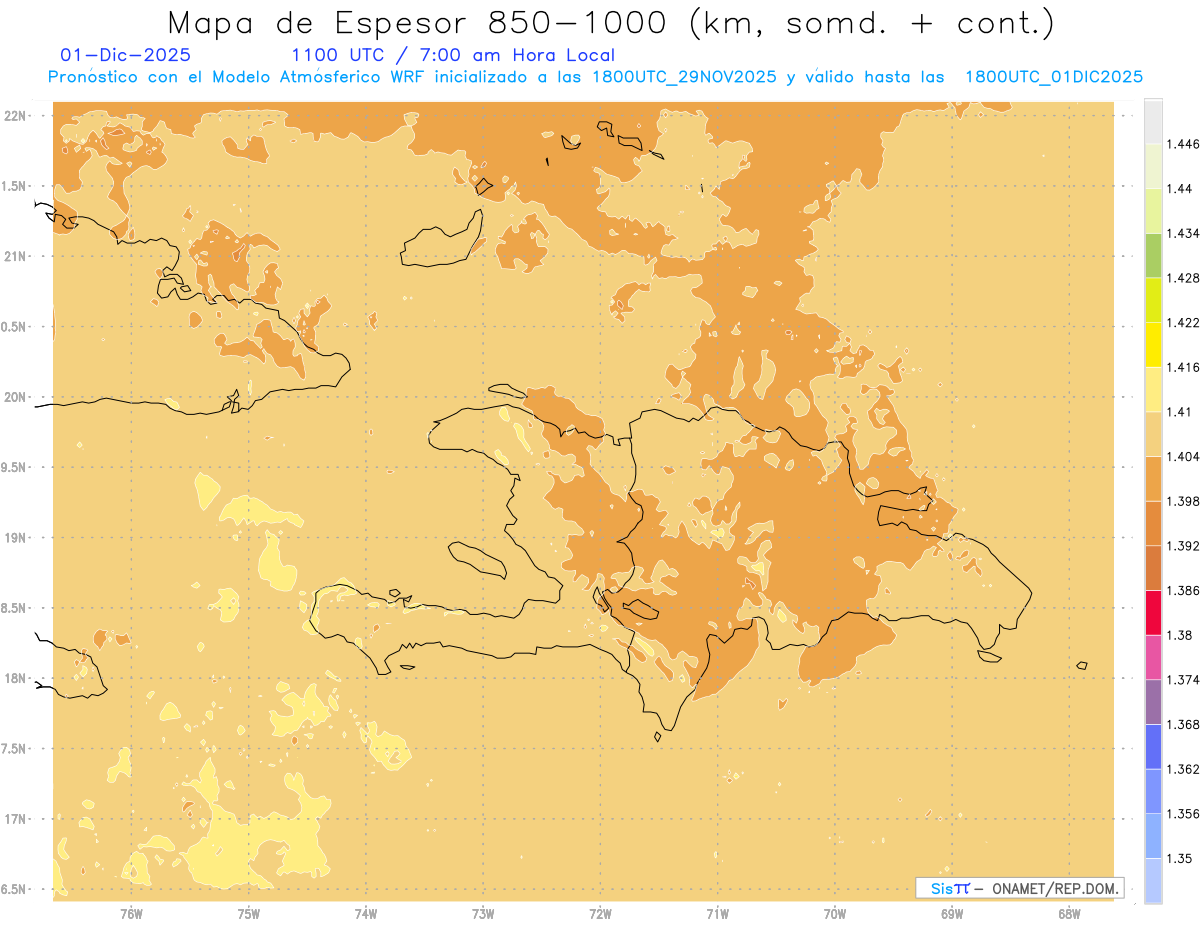1200x927 pixels.
Task: Click the "69W" longitude label
Action: point(952,914)
